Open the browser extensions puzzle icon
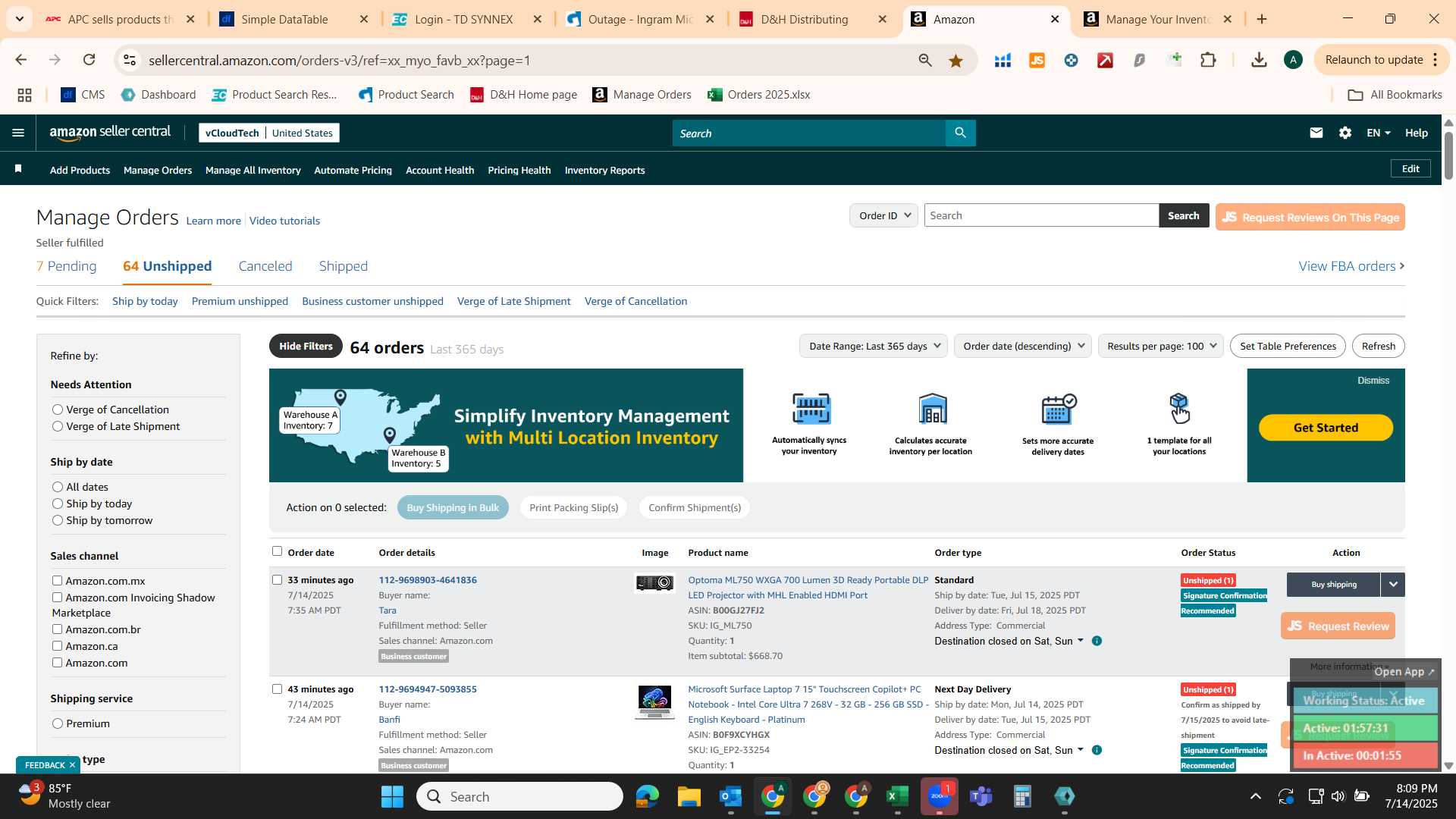1456x819 pixels. [x=1209, y=60]
